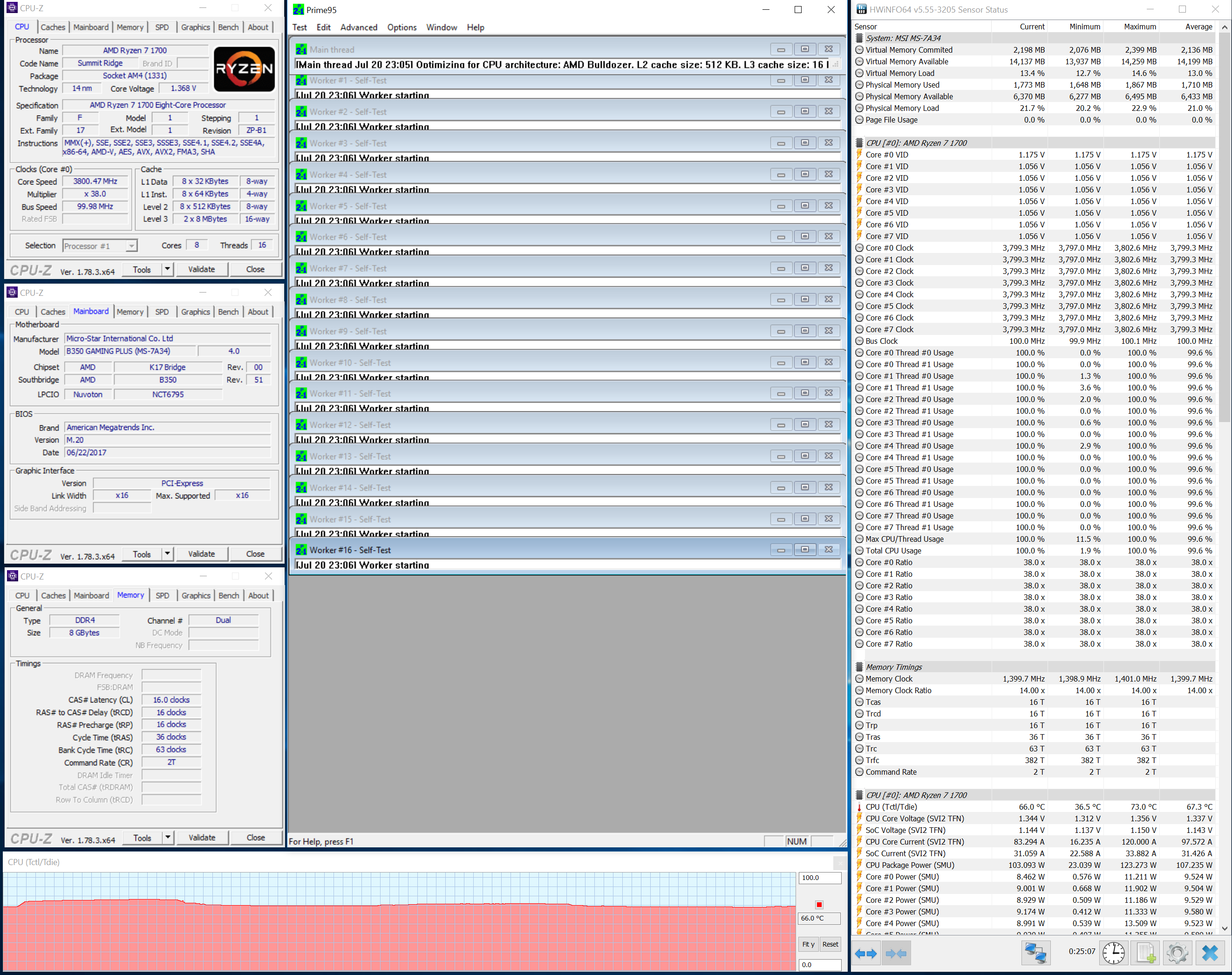Switch to Bench tab in top CPU-Z window
Screen dimensions: 1232x975
coord(228,27)
